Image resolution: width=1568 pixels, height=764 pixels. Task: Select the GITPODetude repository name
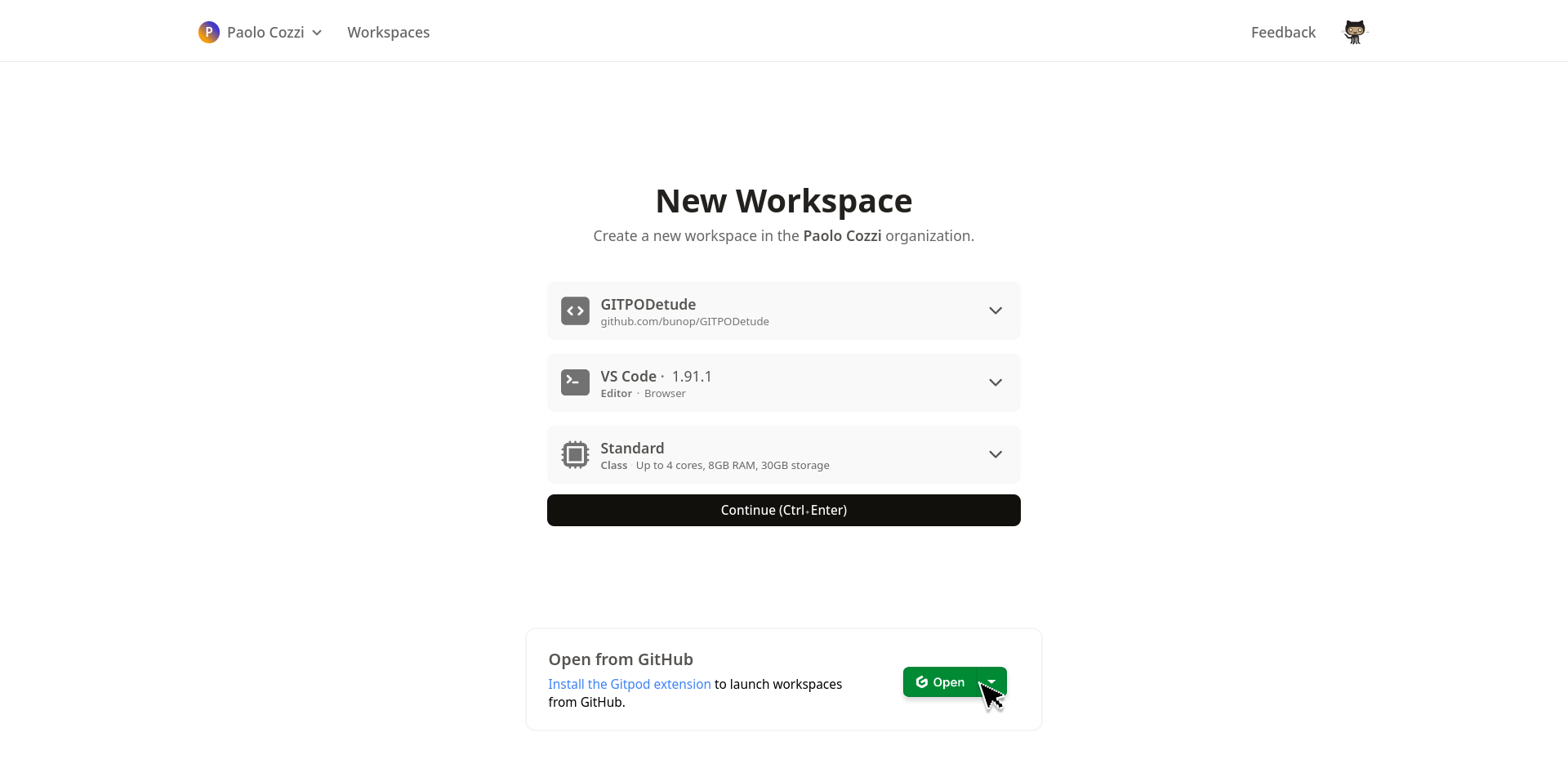click(648, 305)
